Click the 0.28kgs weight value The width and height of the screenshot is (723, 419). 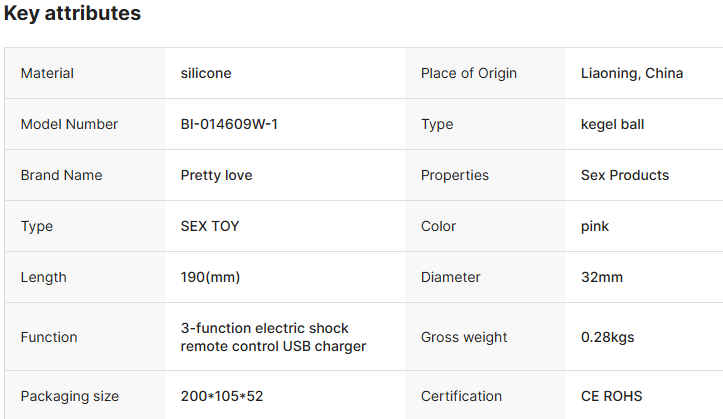point(606,337)
